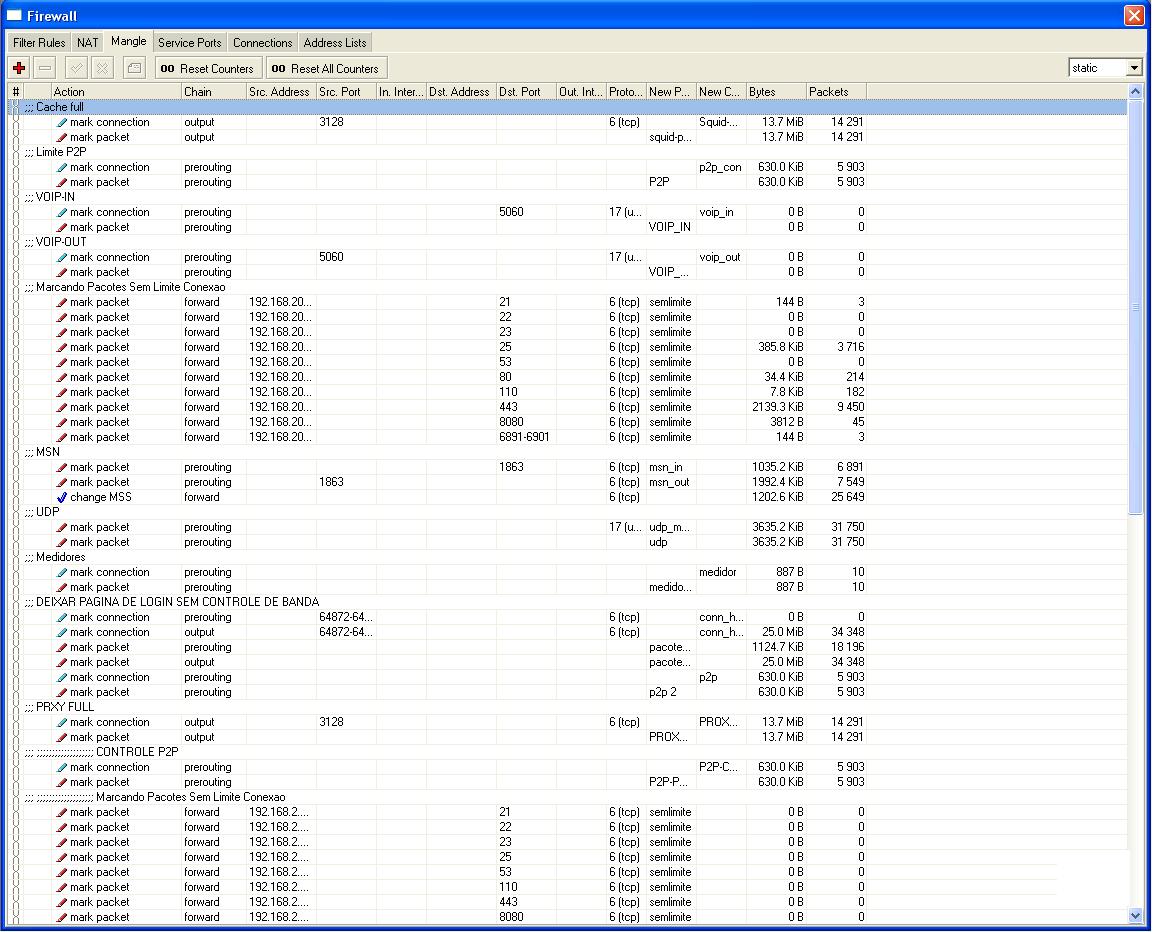Click the scrollbar up arrow
This screenshot has width=1153, height=932.
(x=1135, y=92)
